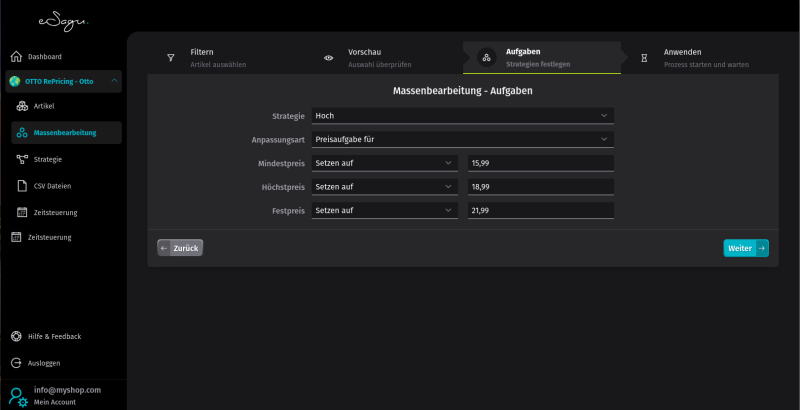
Task: Click the nested Zeitsteuerung calendar icon
Action: click(x=23, y=212)
